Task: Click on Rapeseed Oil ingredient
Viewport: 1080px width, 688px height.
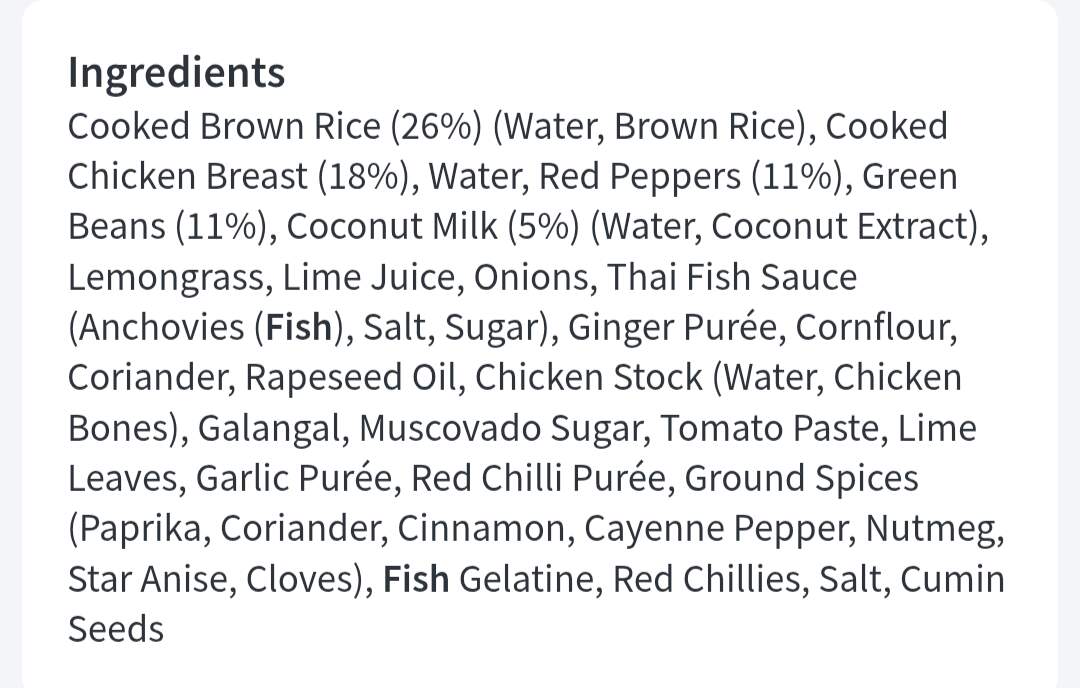Action: [351, 378]
